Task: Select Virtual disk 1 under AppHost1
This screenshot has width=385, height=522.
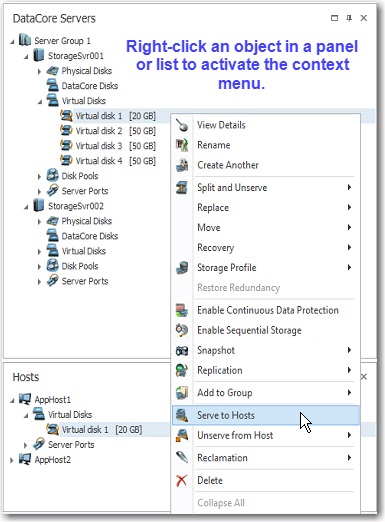Action: point(102,429)
